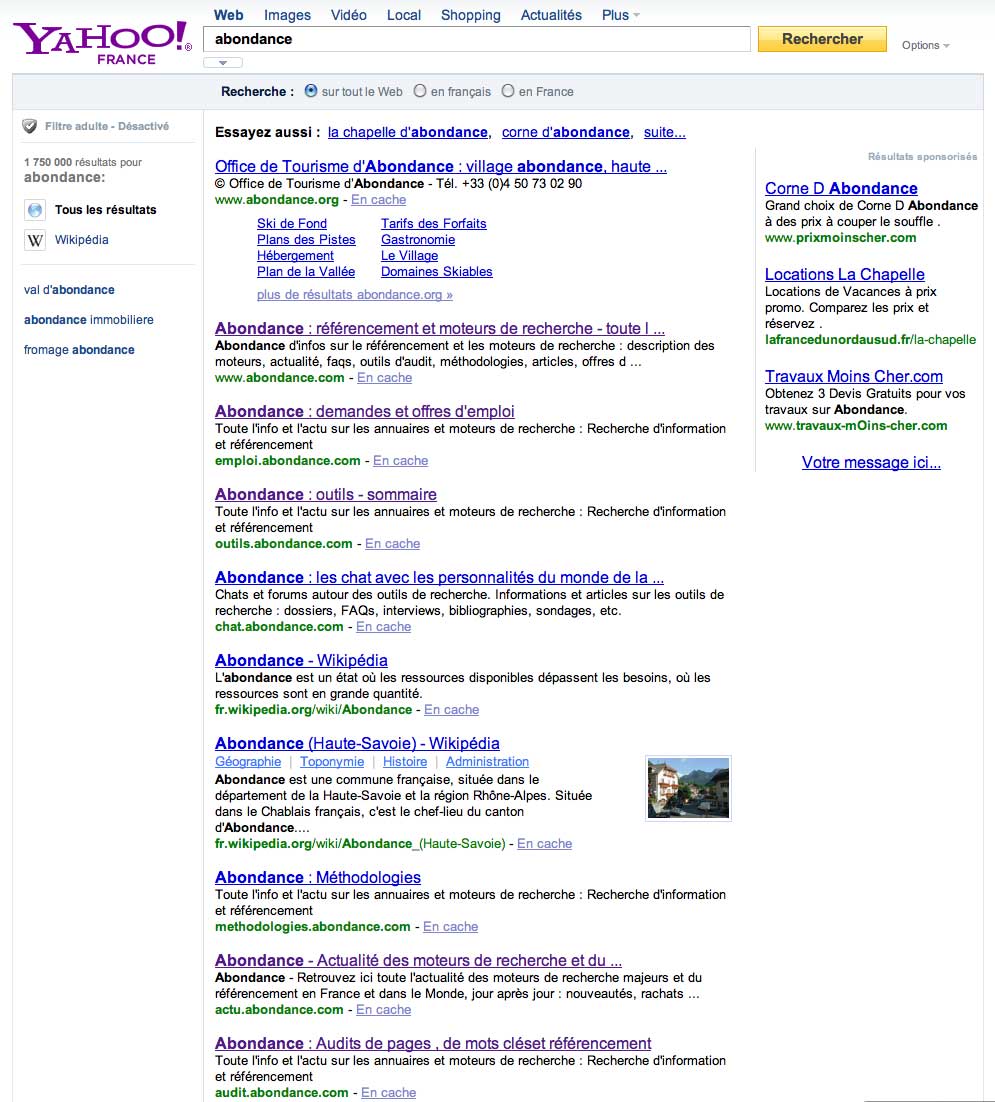Filter by Wikipédia results in sidebar

(x=82, y=240)
